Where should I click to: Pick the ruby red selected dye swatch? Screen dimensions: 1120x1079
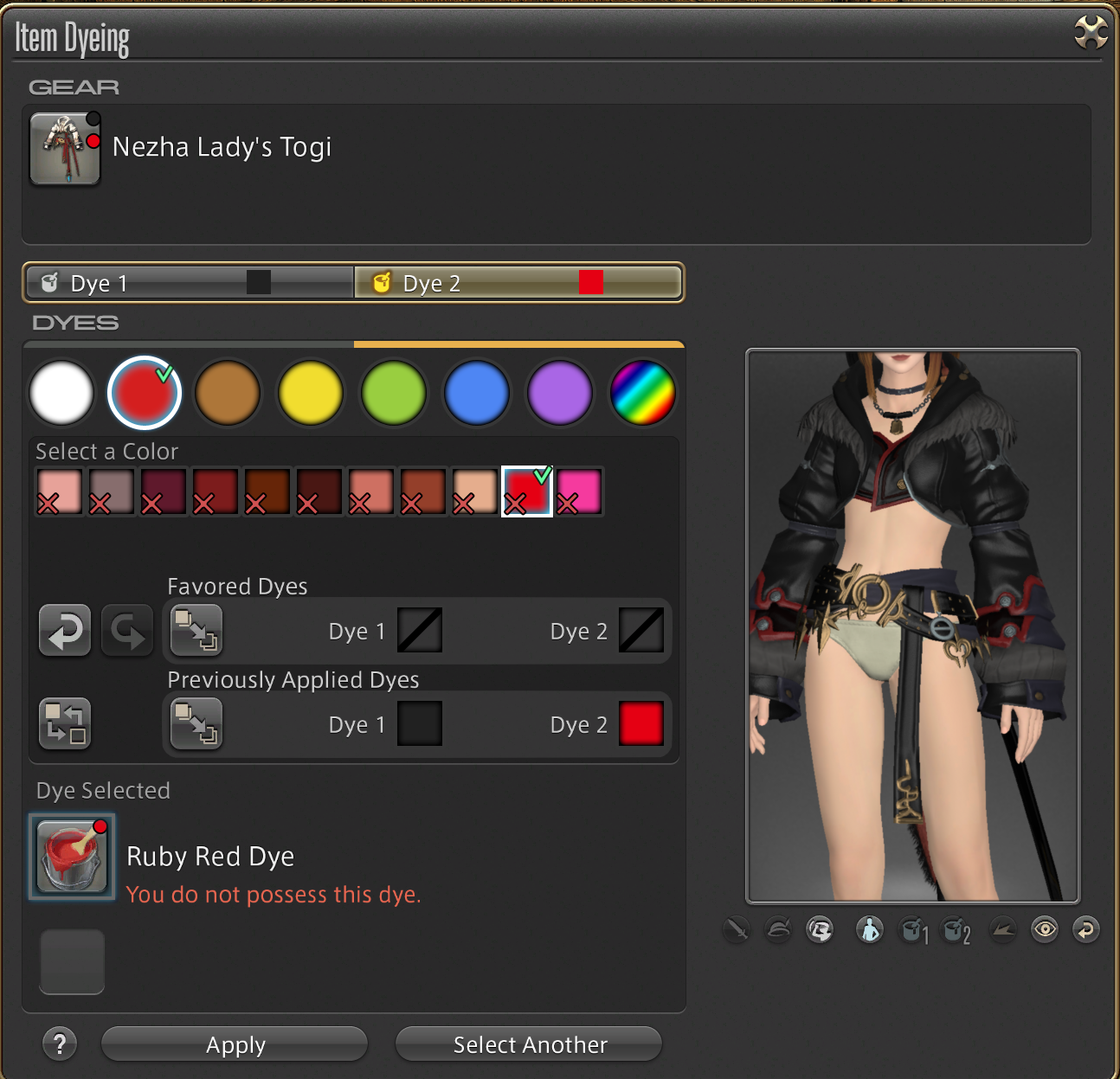(527, 491)
